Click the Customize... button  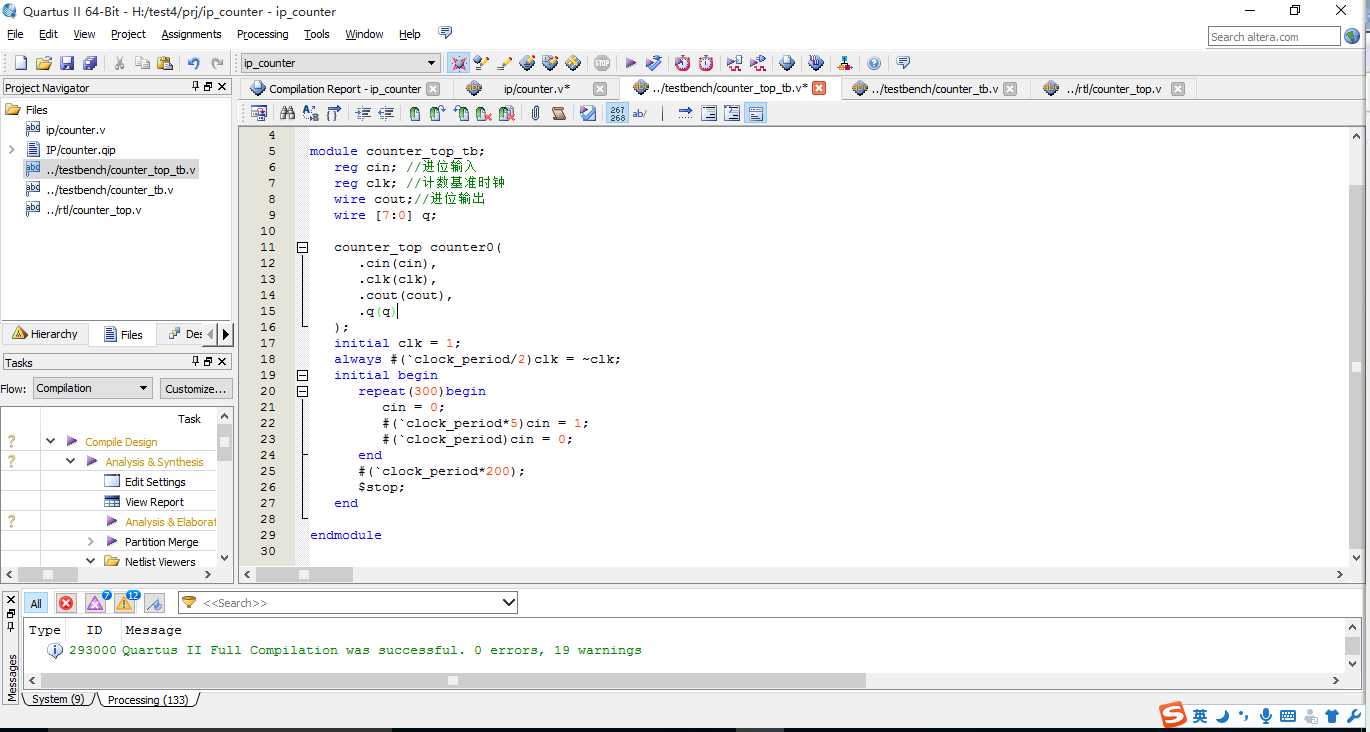tap(196, 388)
